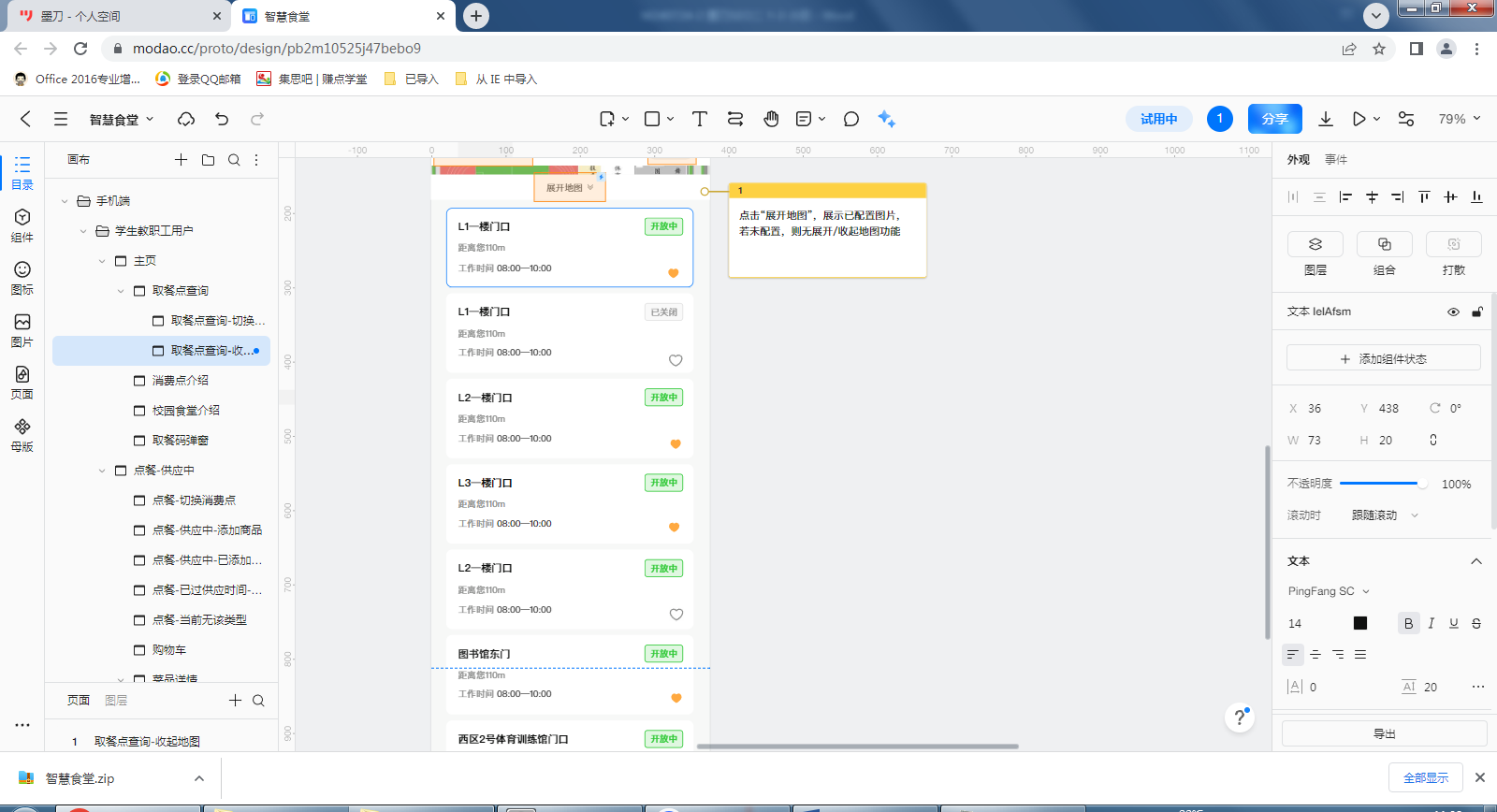
Task: Select the hand pan tool
Action: [771, 119]
